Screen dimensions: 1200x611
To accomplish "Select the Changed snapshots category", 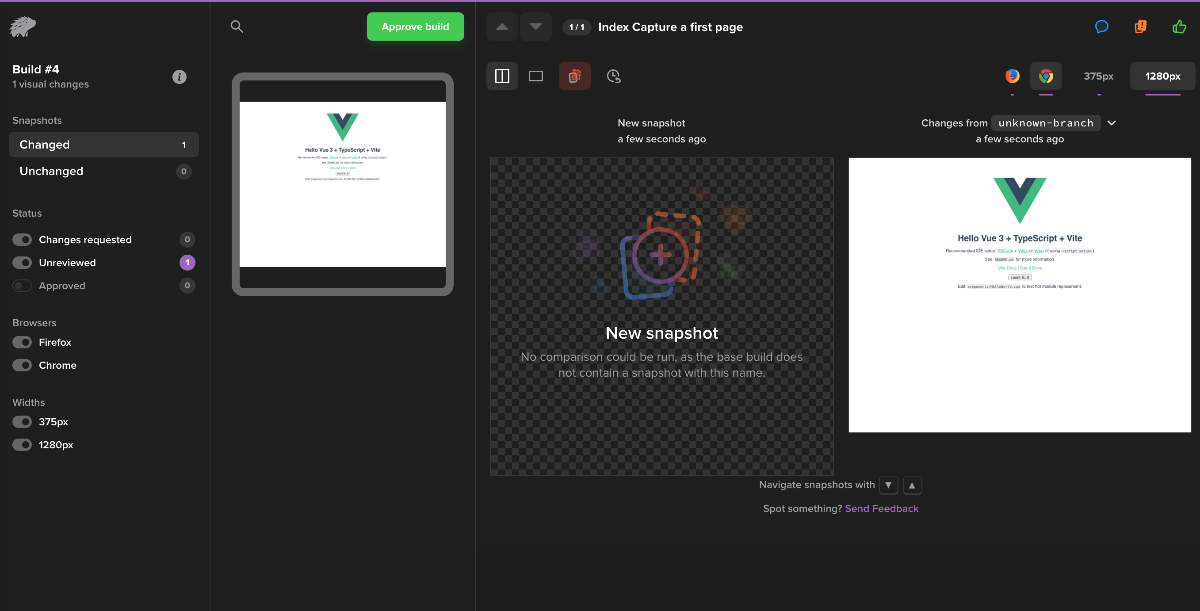I will 104,145.
